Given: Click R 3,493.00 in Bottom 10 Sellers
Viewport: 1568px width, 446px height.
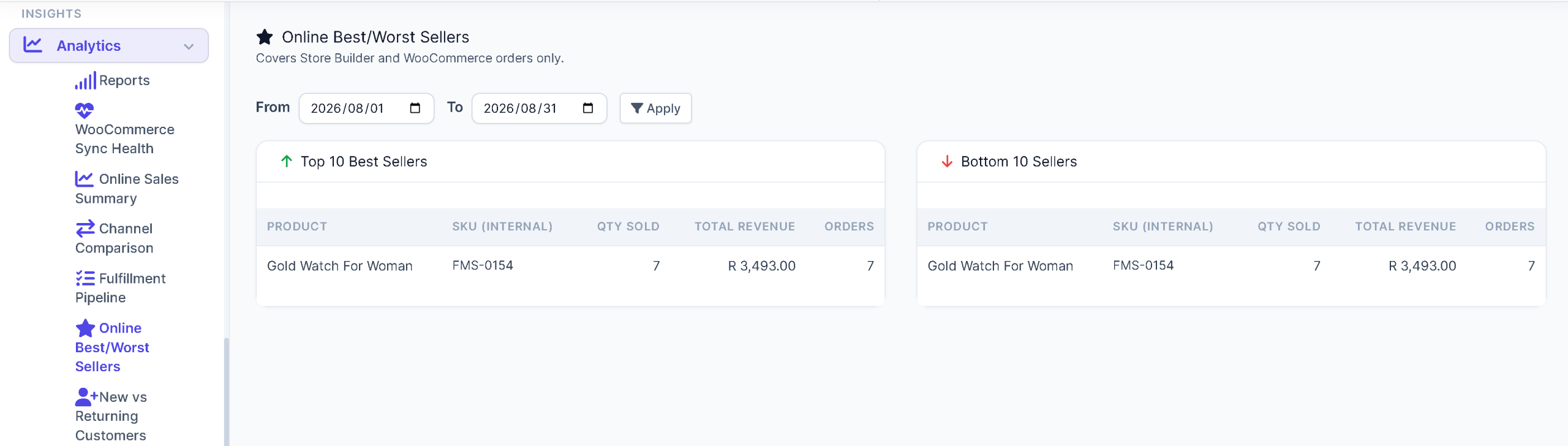Looking at the screenshot, I should (x=1422, y=266).
